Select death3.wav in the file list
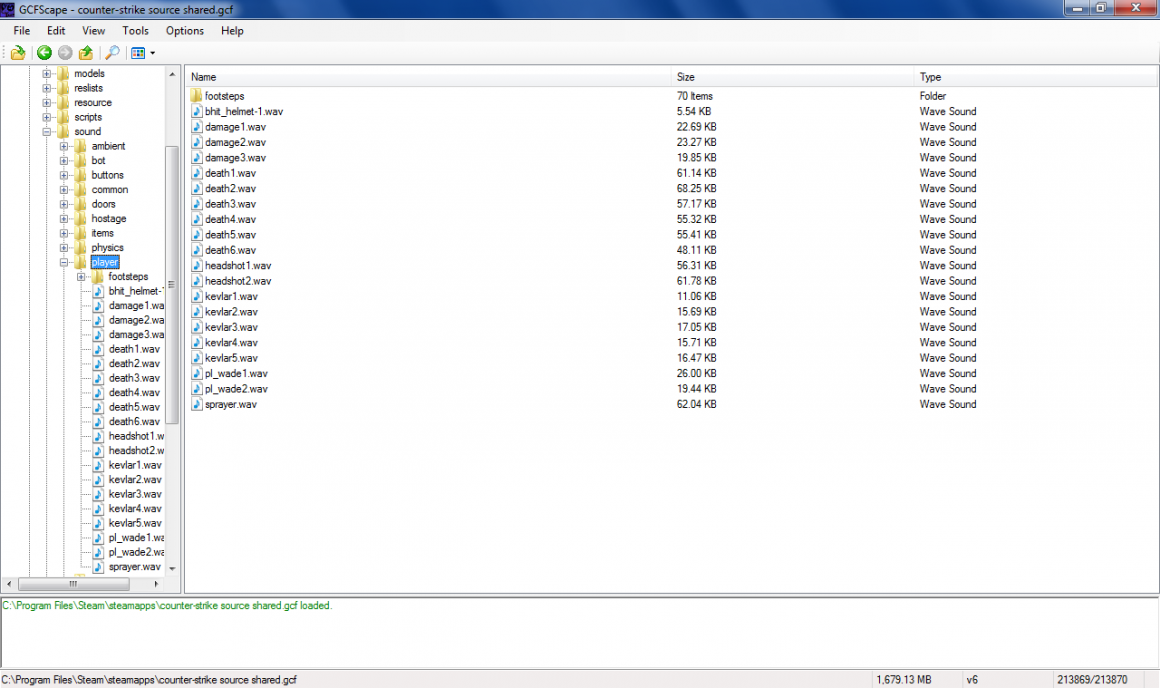1160x688 pixels. [x=230, y=204]
